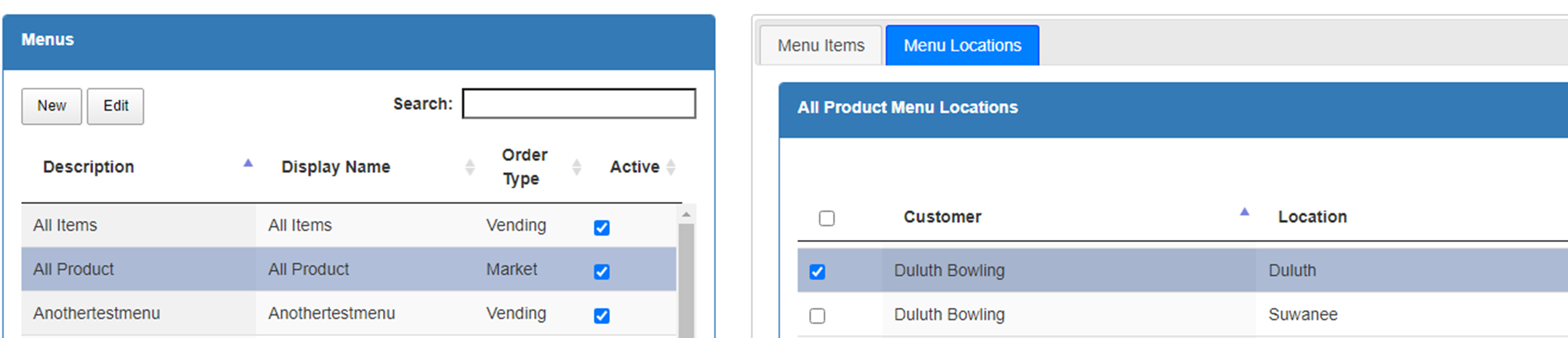Click scrollbar up arrow in Menus table
Viewport: 1568px width, 338px height.
pos(686,214)
